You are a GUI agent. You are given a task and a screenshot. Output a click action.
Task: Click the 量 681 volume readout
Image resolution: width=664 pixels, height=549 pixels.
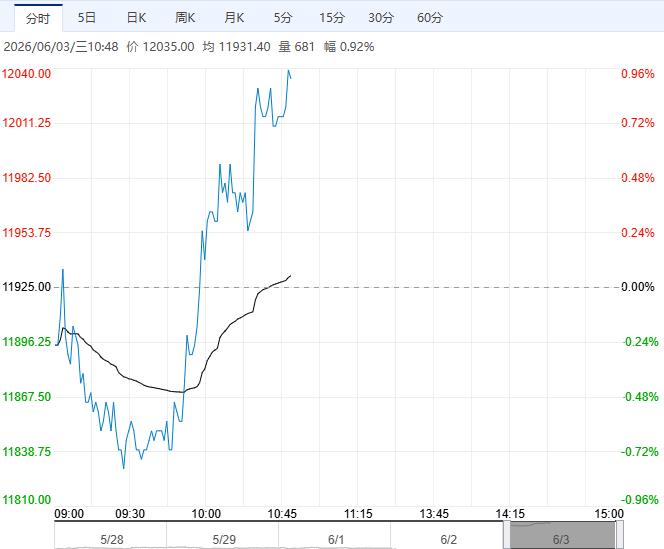[x=296, y=47]
